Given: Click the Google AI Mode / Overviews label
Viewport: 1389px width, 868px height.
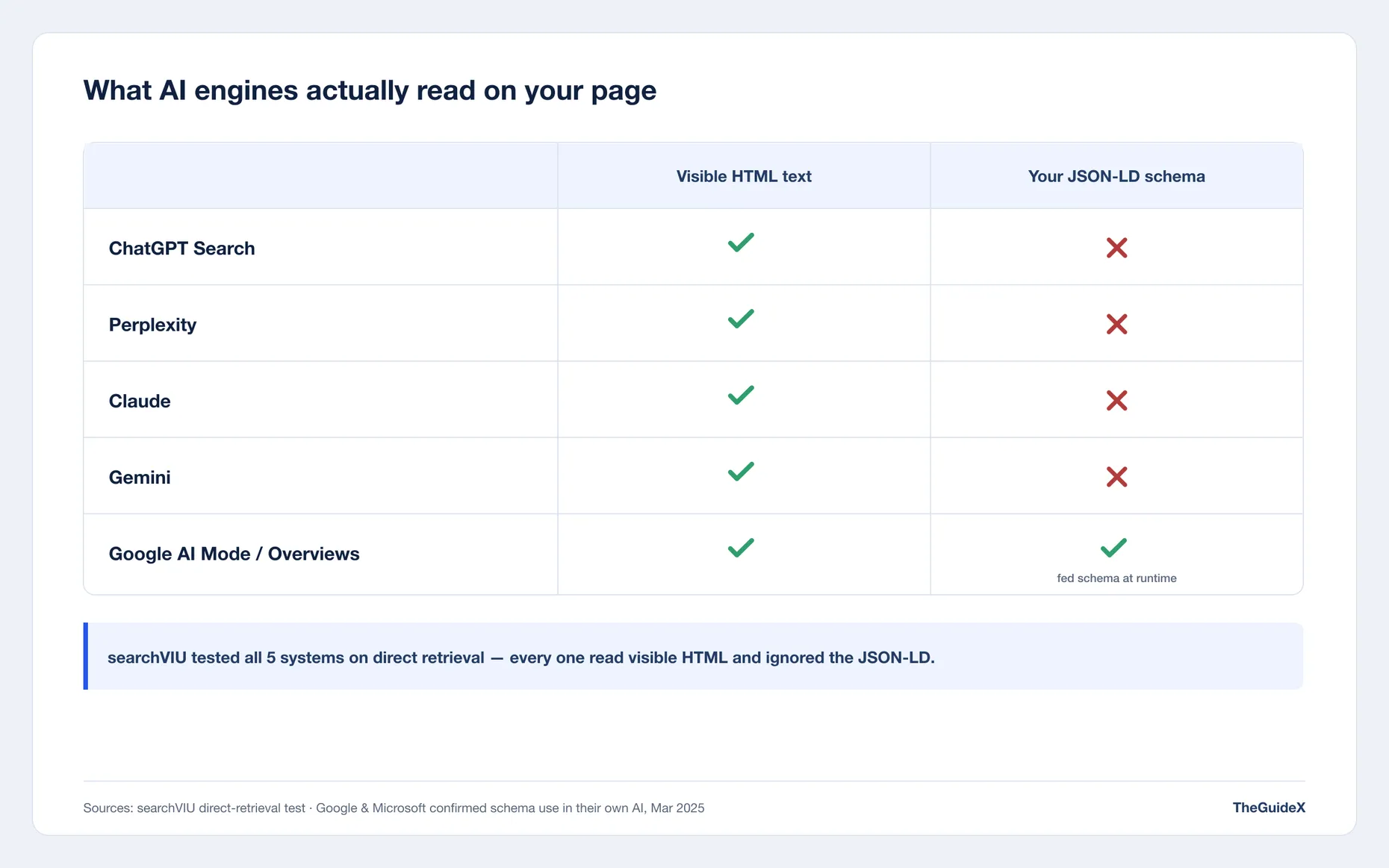Looking at the screenshot, I should [x=234, y=554].
